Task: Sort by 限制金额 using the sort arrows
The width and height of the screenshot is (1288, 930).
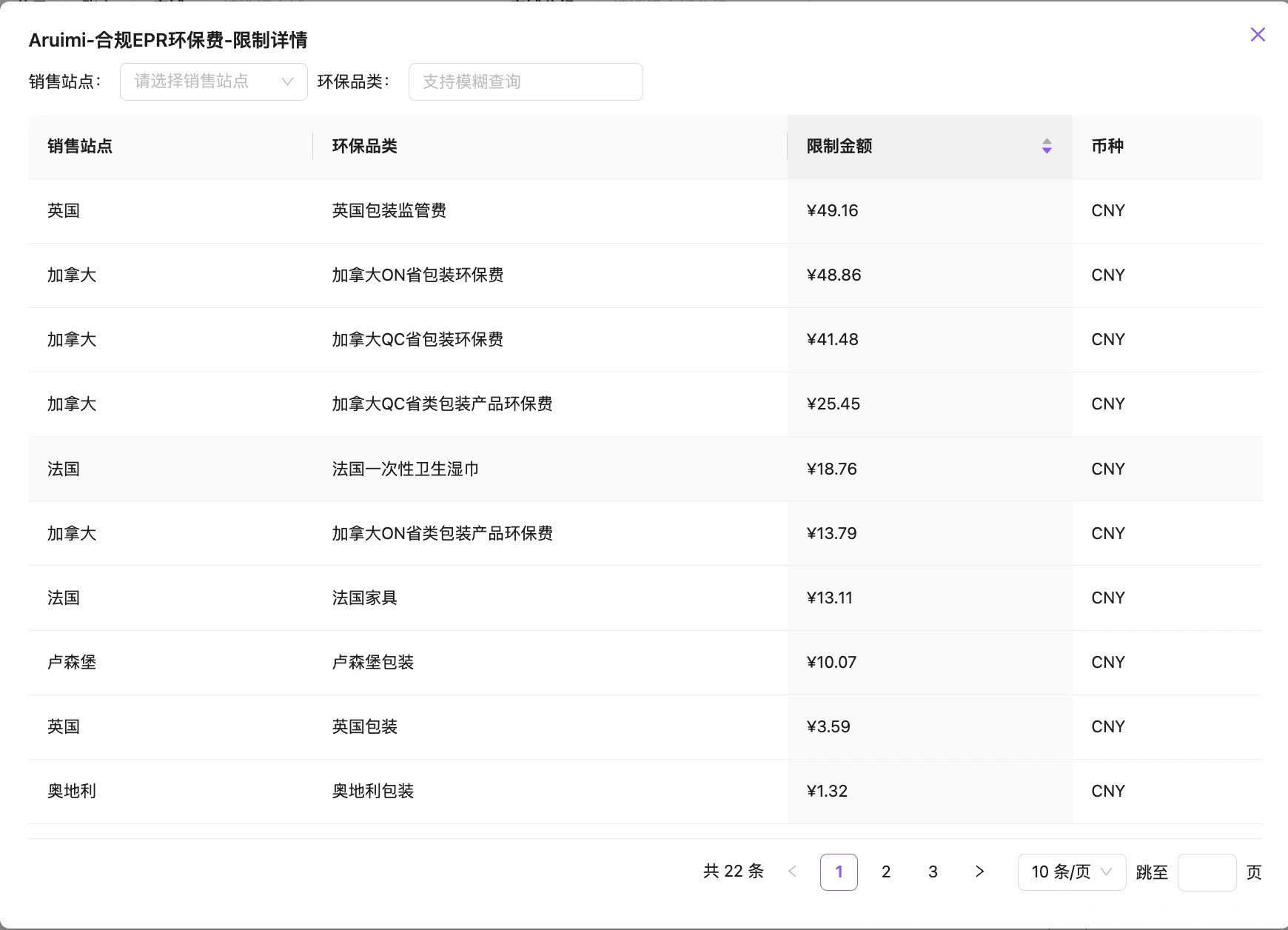Action: pos(1047,146)
